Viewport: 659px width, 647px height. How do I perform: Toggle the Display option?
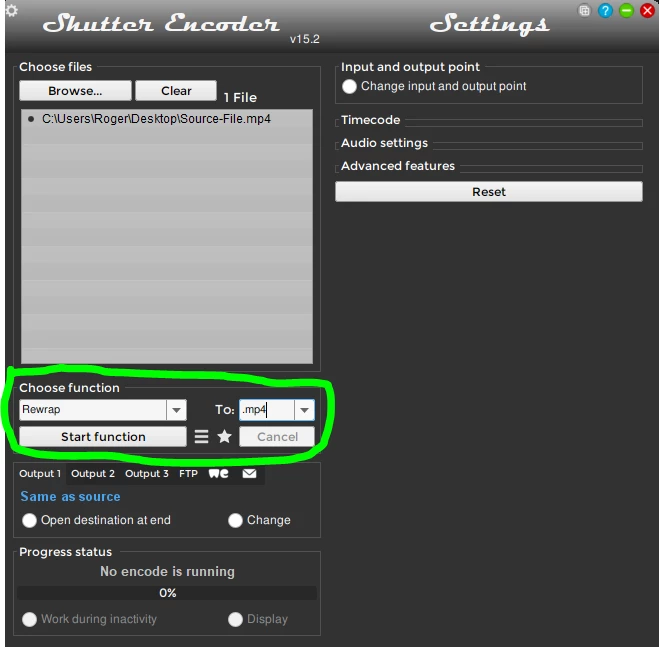point(235,619)
